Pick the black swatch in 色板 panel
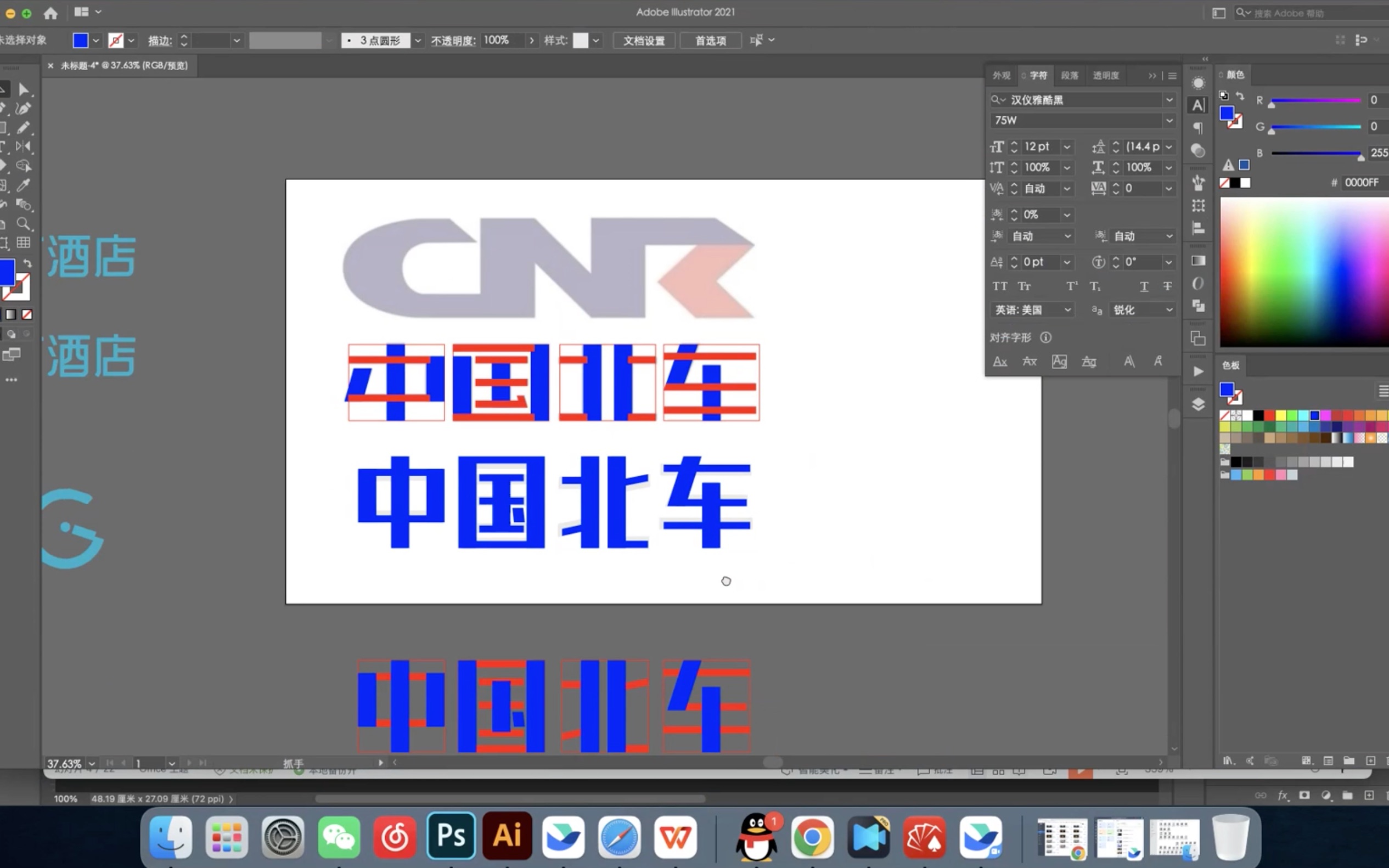This screenshot has width=1389, height=868. (x=1258, y=415)
